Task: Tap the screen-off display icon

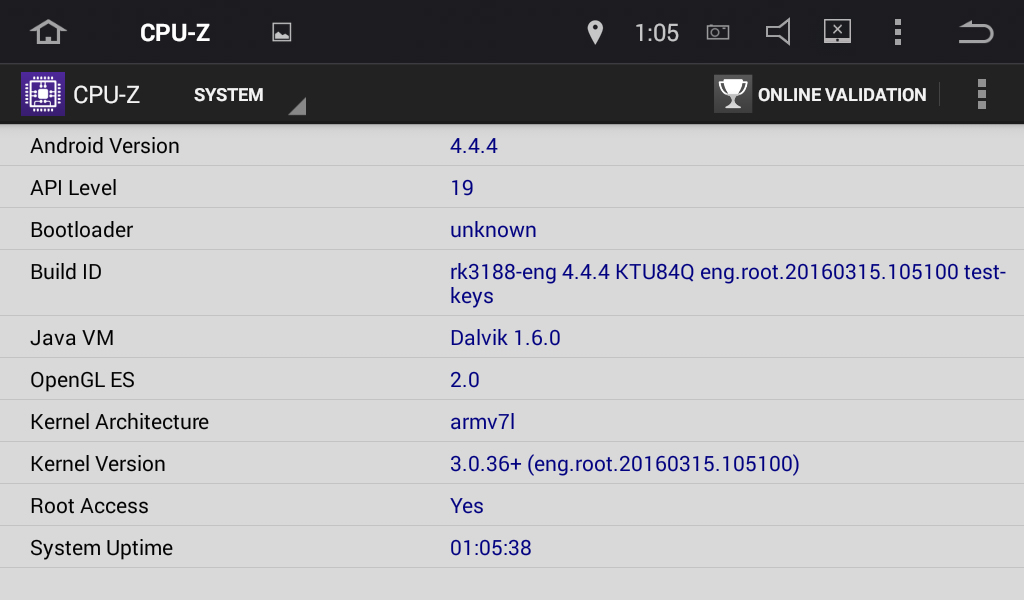Action: (x=837, y=31)
